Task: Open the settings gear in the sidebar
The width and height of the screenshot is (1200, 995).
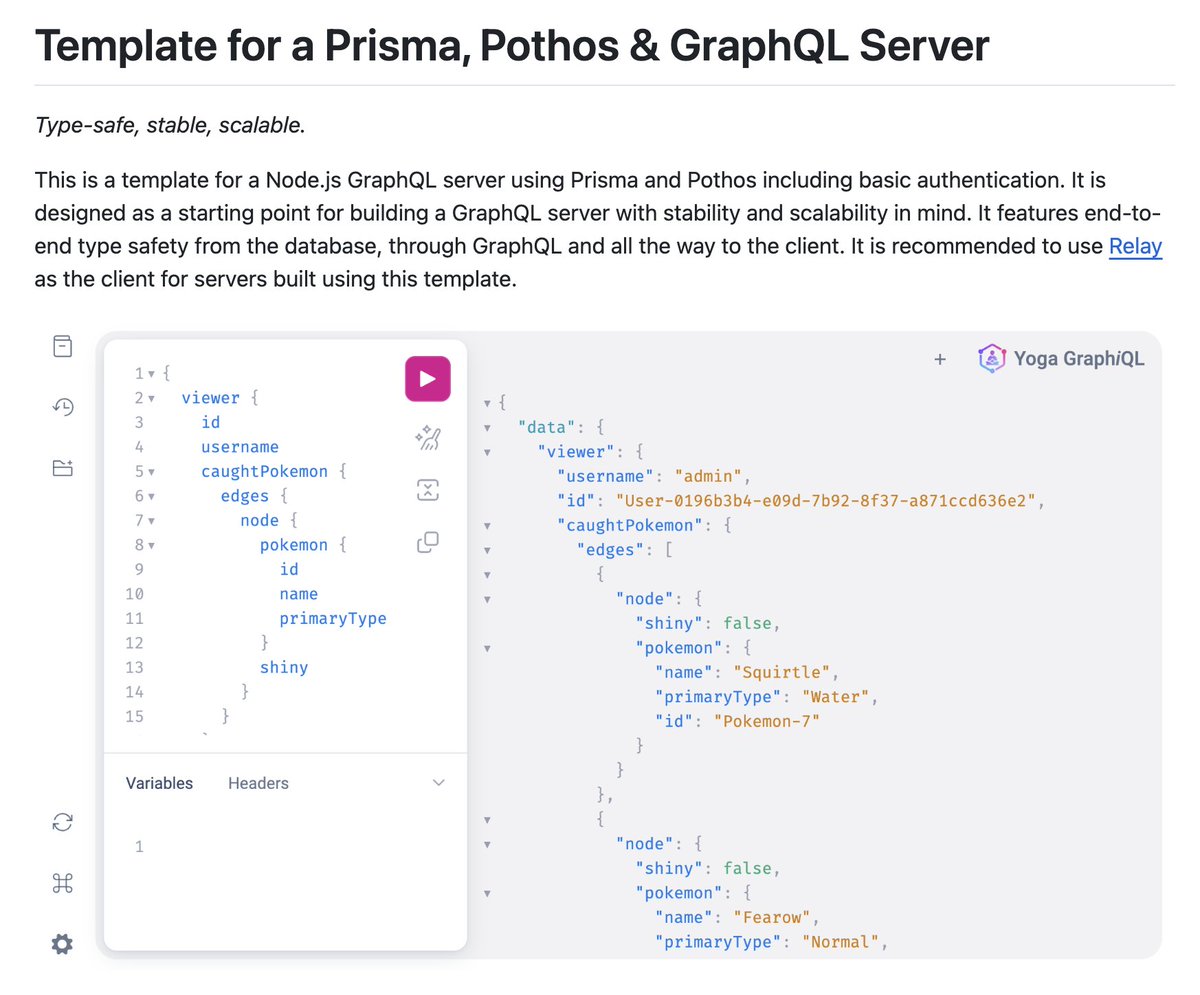Action: (63, 943)
